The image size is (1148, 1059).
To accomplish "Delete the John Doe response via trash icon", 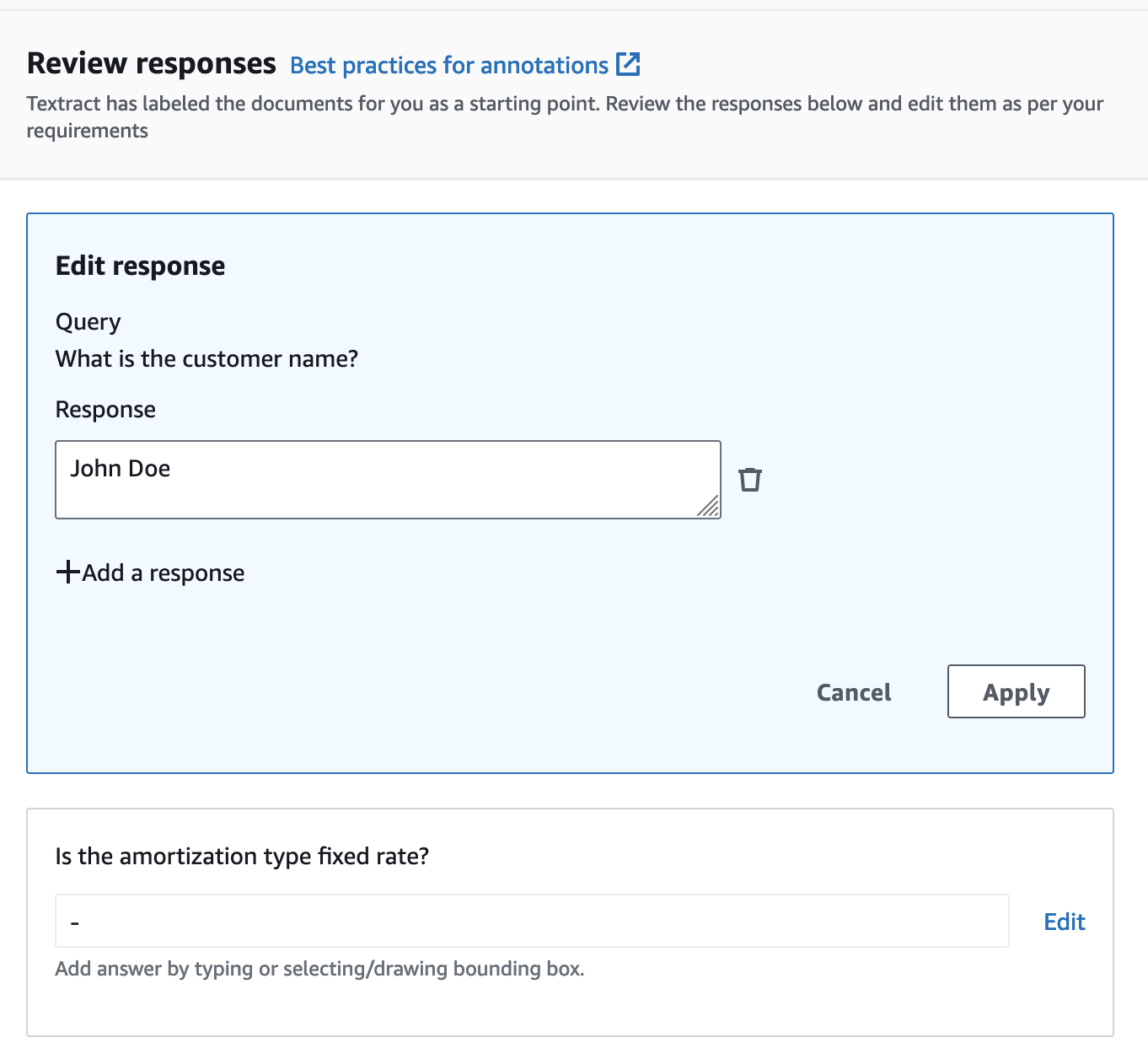I will pos(750,479).
